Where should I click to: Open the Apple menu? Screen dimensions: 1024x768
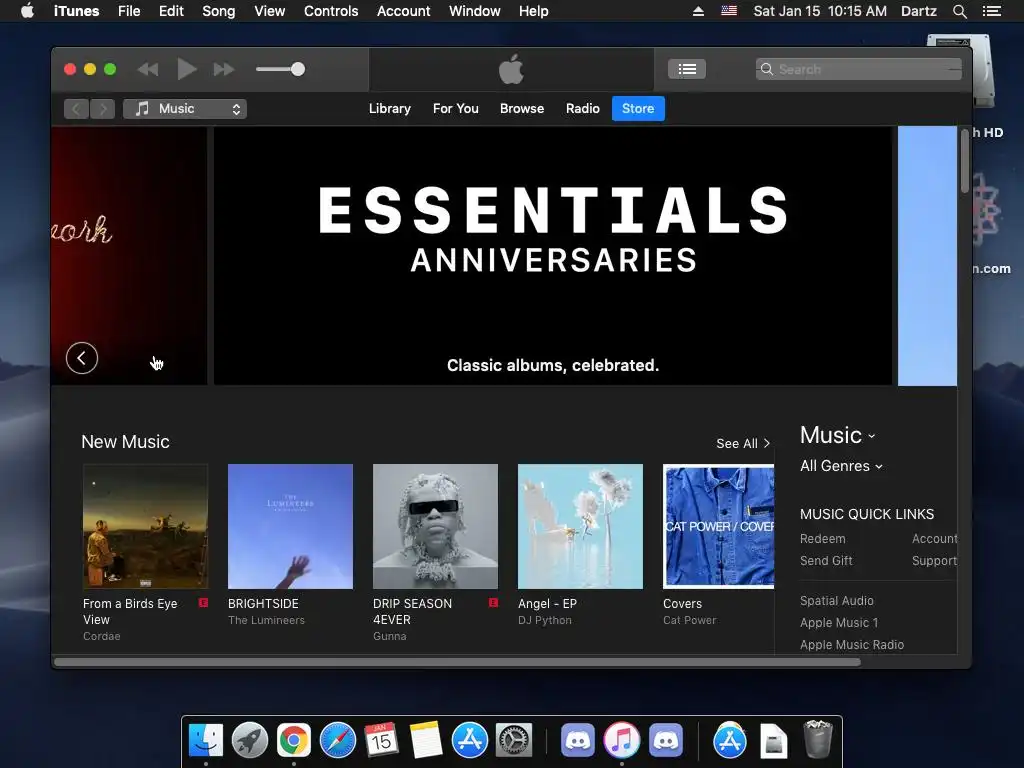coord(27,11)
